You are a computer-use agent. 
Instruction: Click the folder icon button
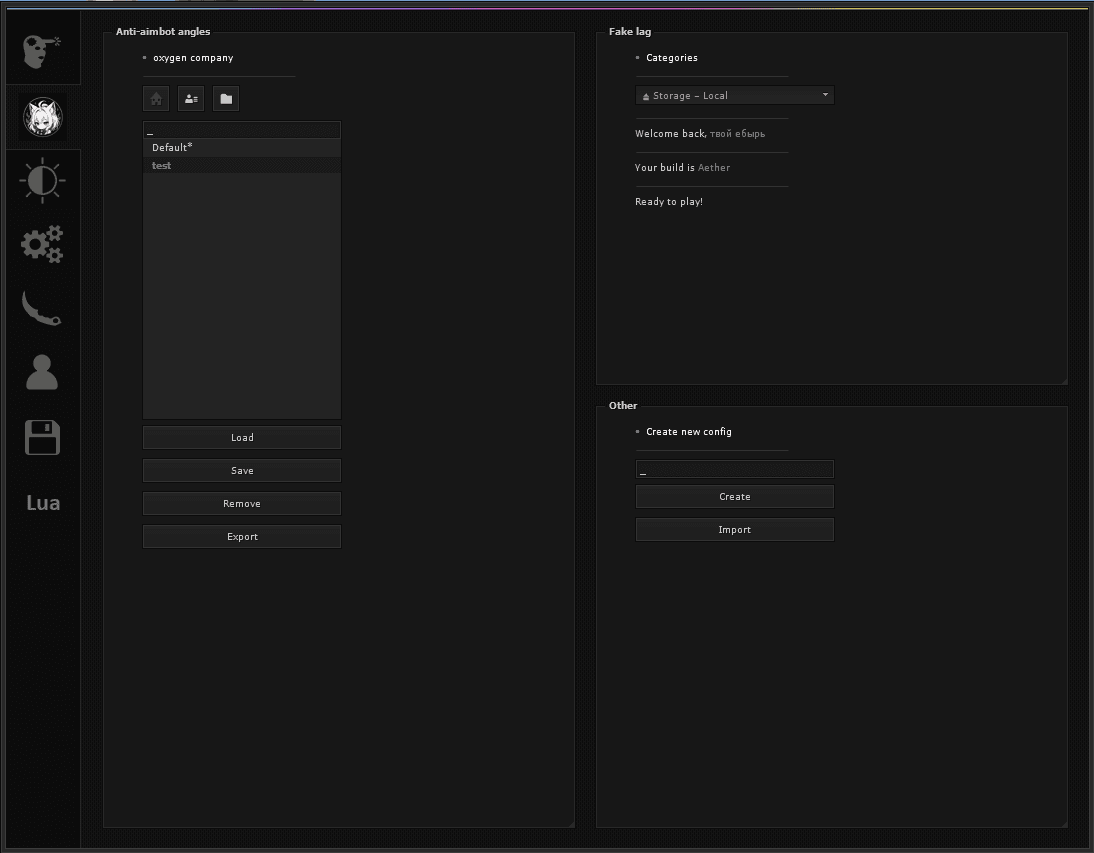226,98
